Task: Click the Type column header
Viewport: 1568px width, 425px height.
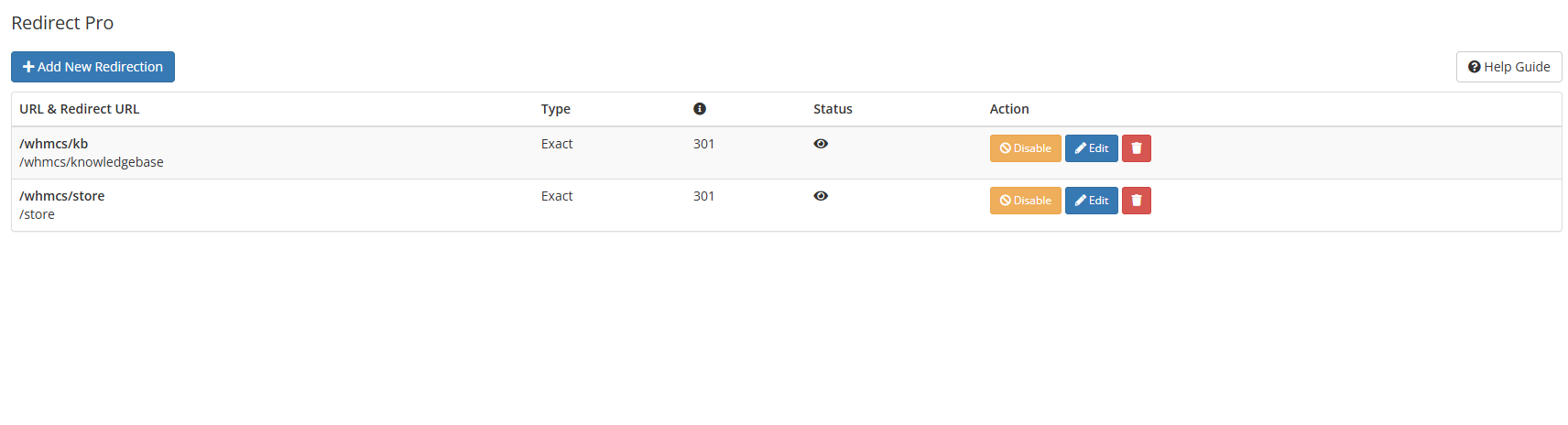Action: point(556,109)
